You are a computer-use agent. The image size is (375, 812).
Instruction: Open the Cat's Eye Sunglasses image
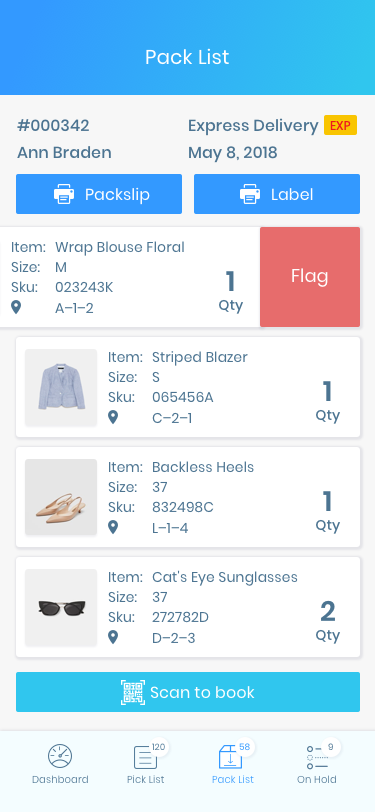pyautogui.click(x=61, y=607)
